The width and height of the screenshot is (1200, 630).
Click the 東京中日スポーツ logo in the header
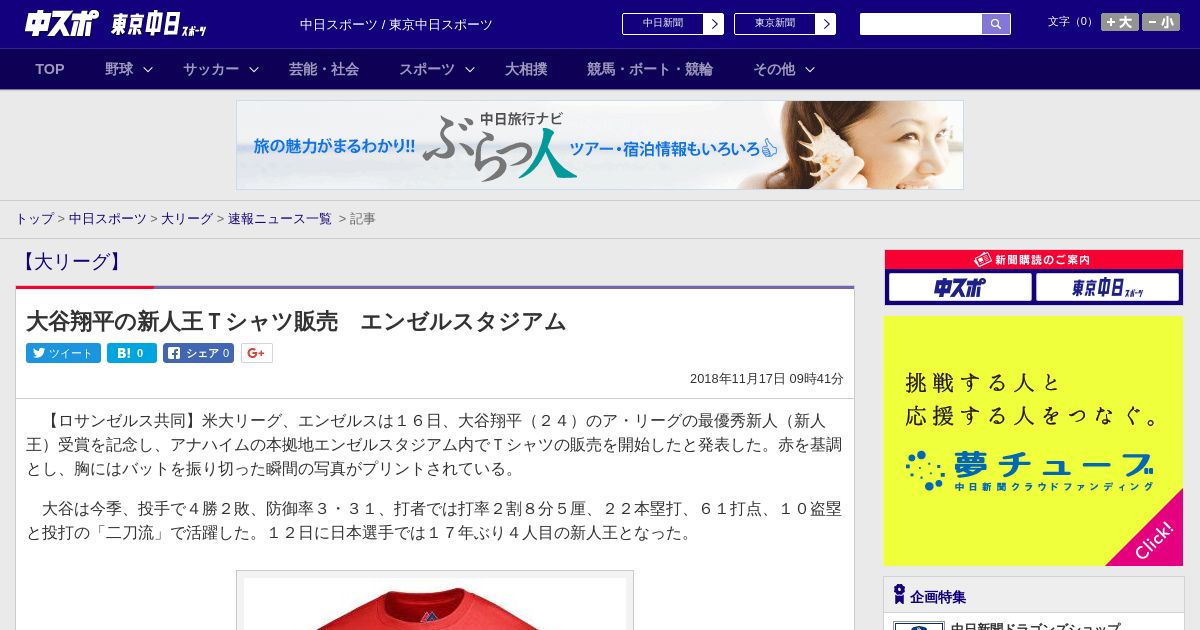158,24
